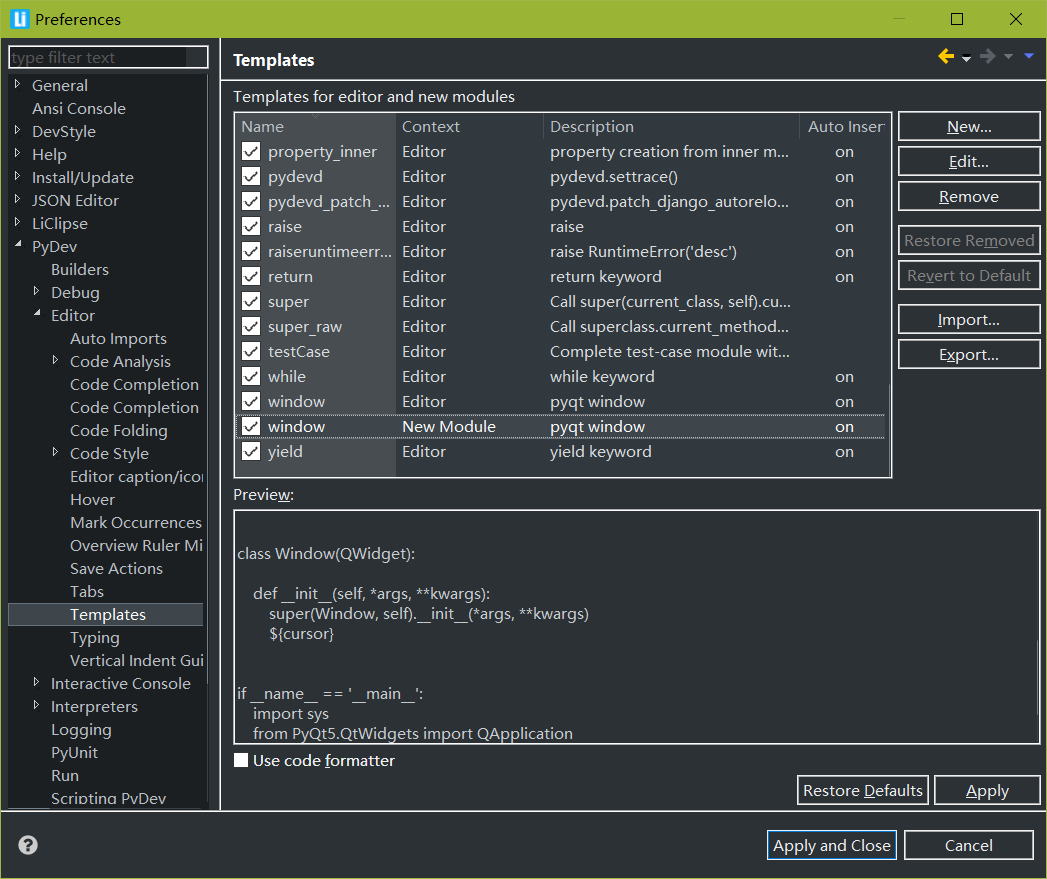Enable Use code formatter checkbox
Image resolution: width=1047 pixels, height=879 pixels.
point(241,760)
